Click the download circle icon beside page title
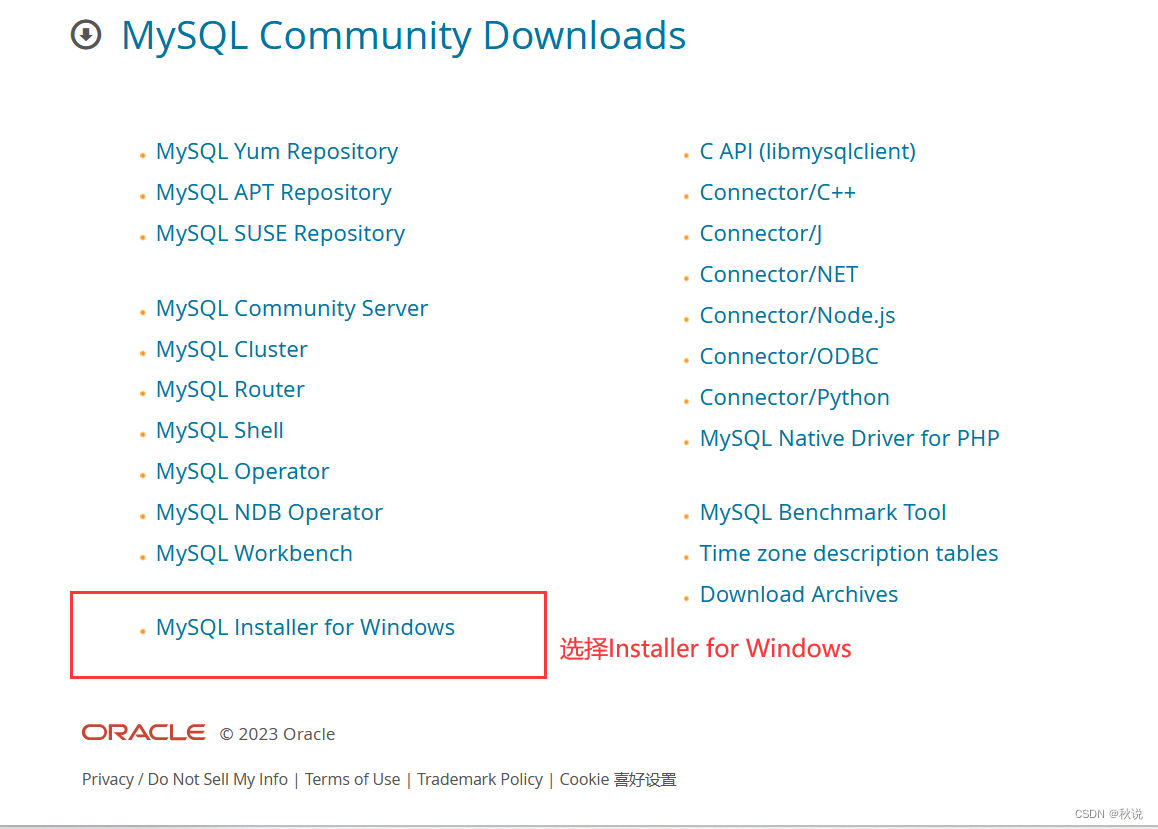This screenshot has width=1158, height=829. point(86,35)
